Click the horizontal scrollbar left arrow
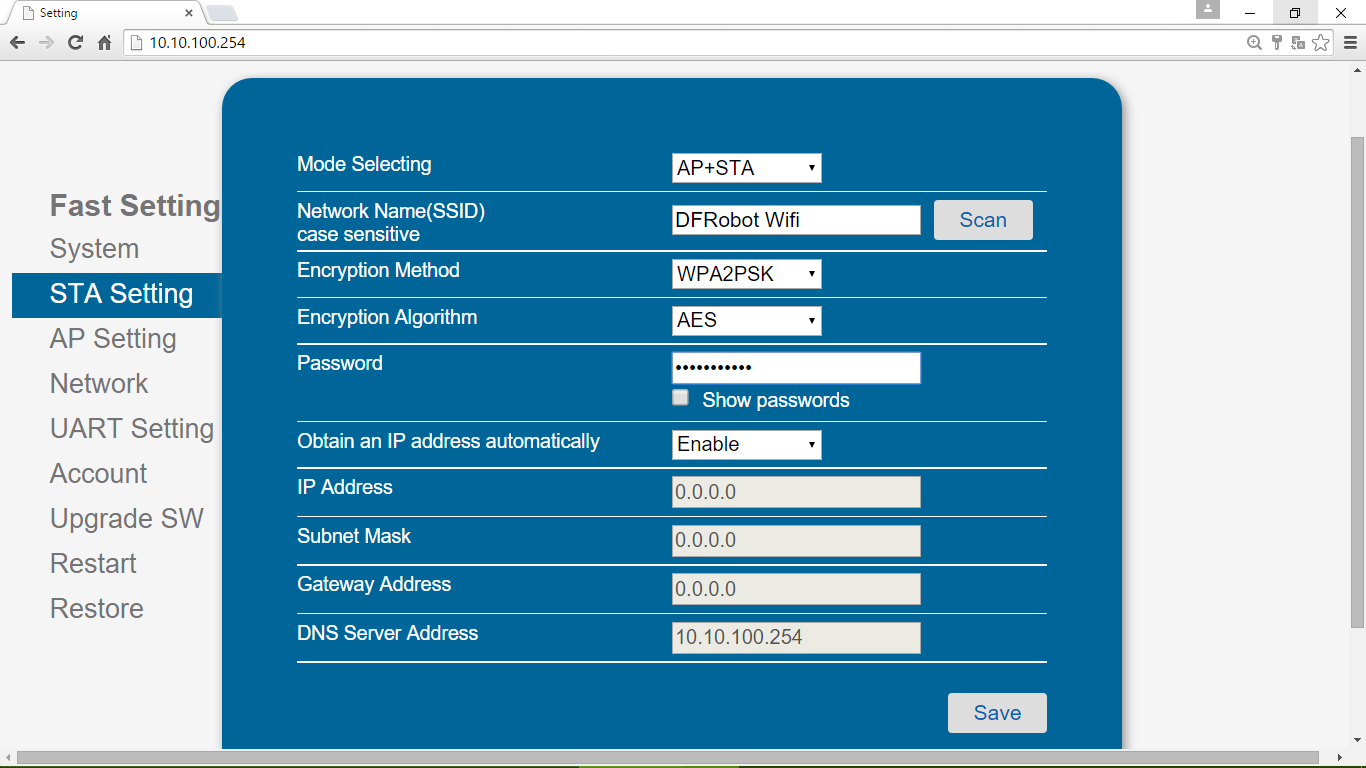Screen dimensions: 1366x768 [8, 758]
